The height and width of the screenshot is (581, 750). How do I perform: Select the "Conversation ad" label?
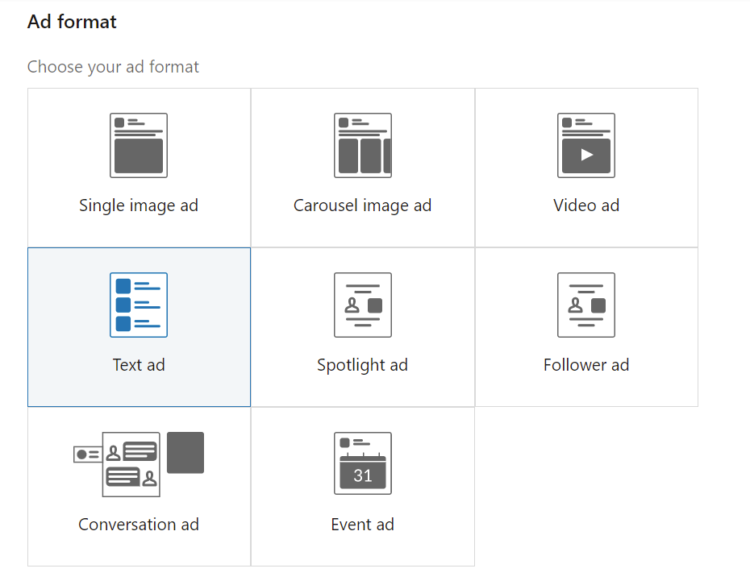[x=138, y=524]
